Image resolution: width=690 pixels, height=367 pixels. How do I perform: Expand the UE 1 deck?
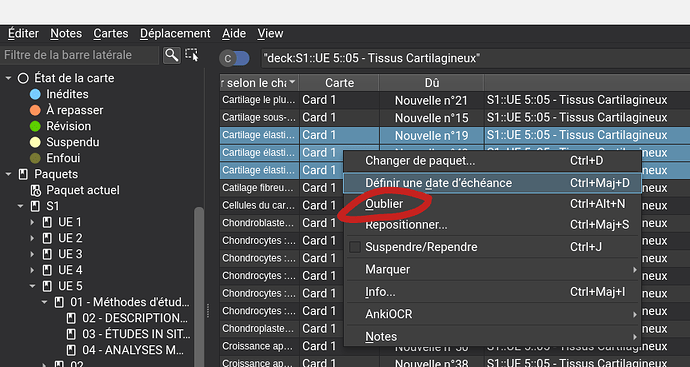(x=32, y=222)
